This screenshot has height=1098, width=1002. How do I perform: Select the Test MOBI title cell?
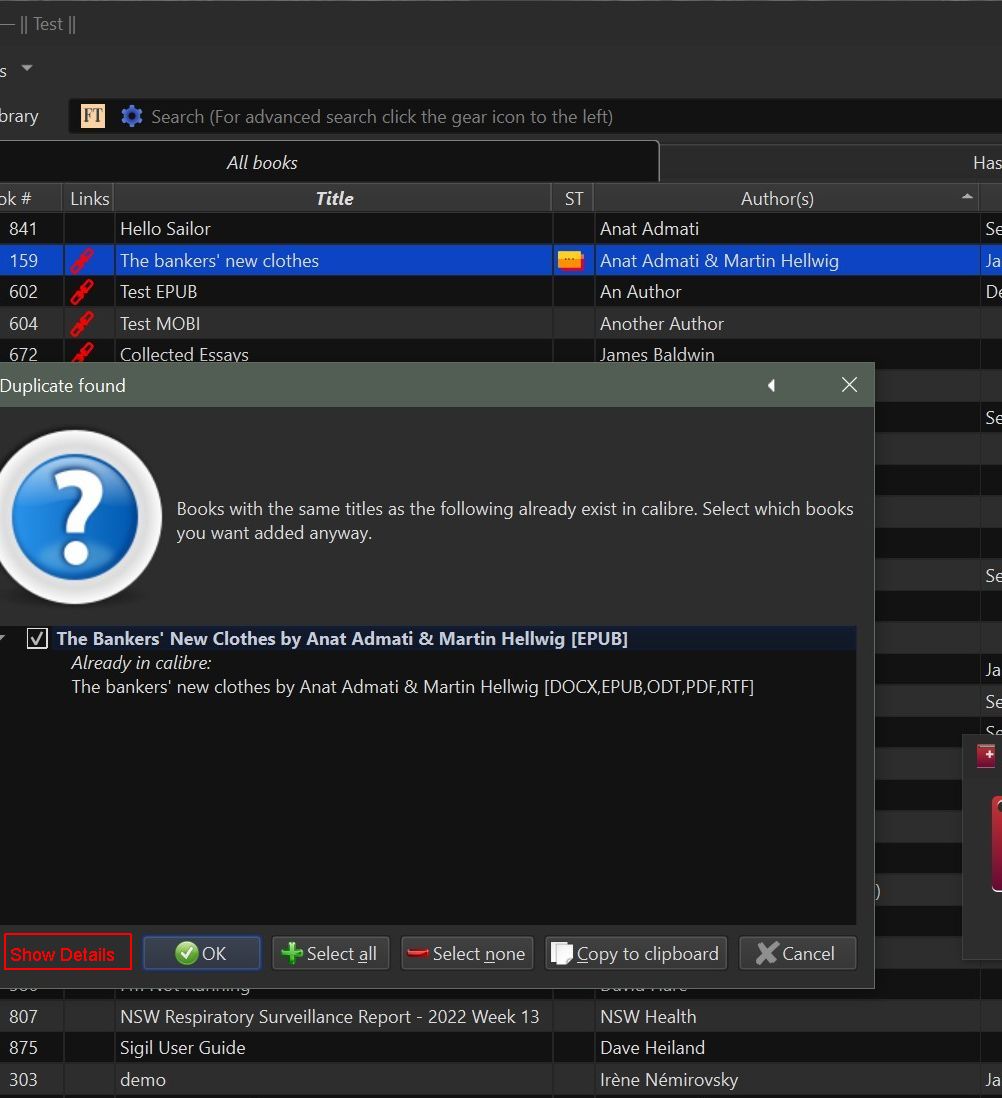(x=333, y=324)
